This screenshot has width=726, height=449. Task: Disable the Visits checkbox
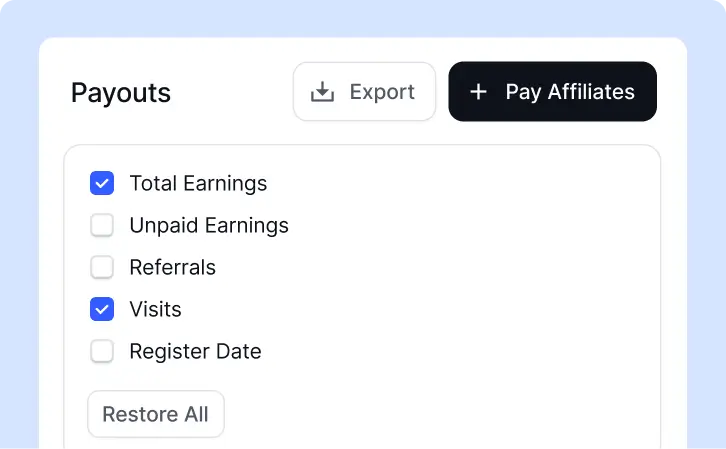(x=102, y=309)
